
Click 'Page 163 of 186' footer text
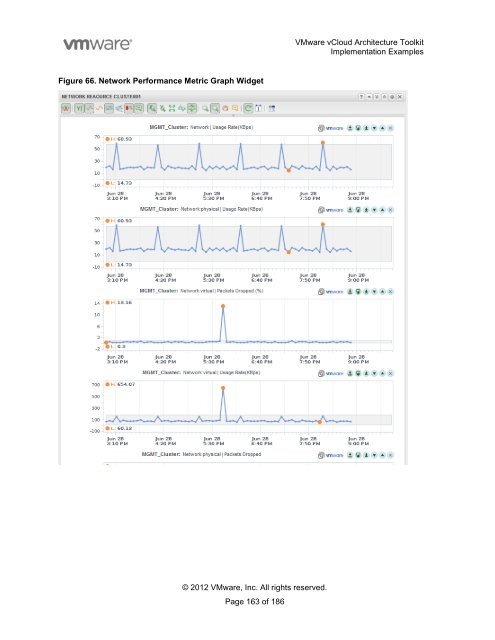255,601
